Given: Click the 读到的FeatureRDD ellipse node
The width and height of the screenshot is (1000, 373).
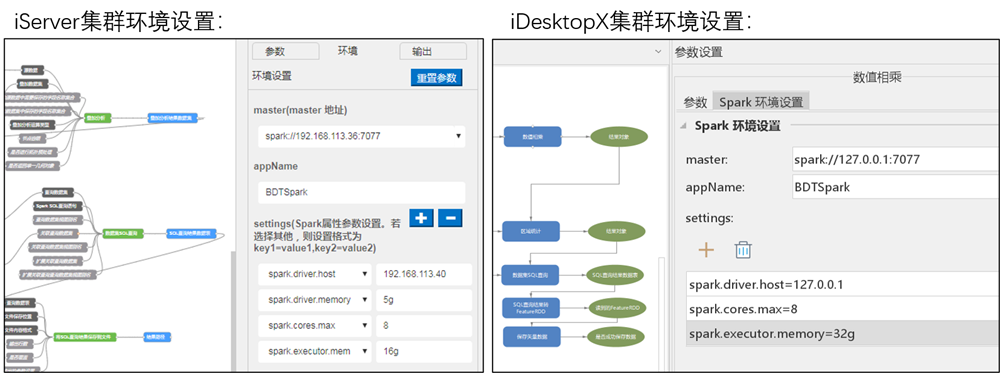Looking at the screenshot, I should click(616, 307).
